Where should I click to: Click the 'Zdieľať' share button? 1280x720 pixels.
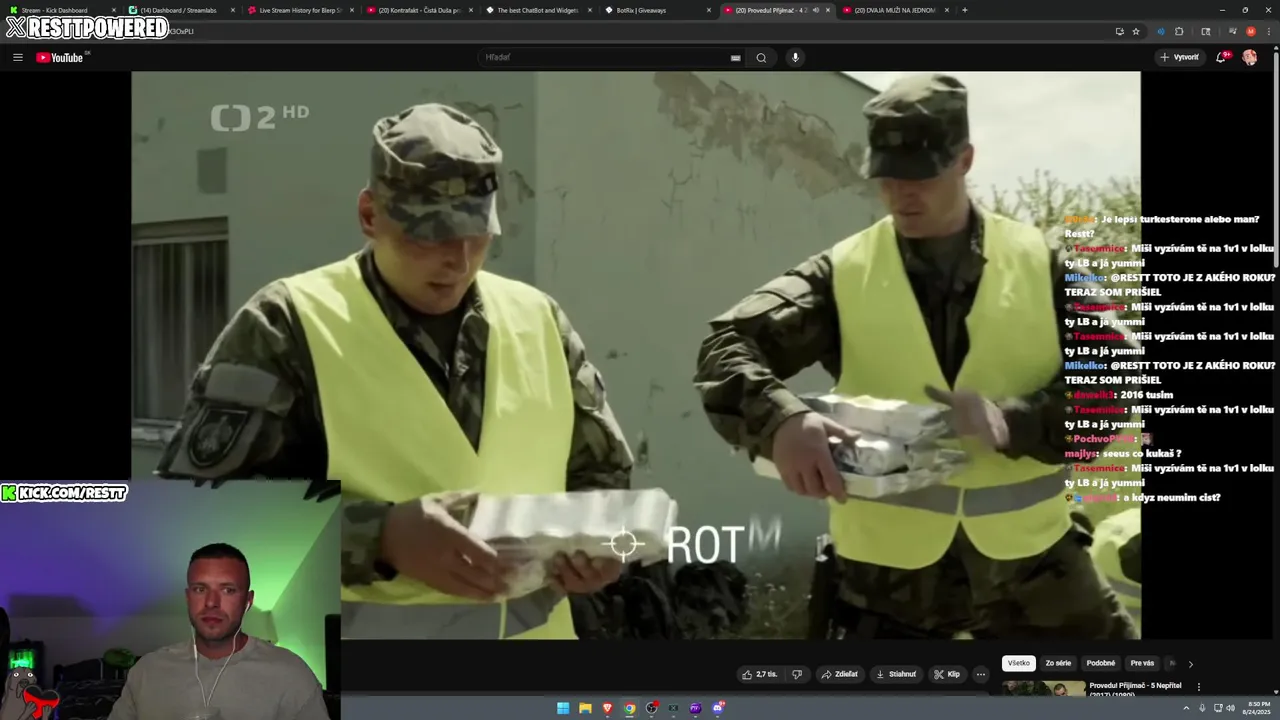click(840, 674)
